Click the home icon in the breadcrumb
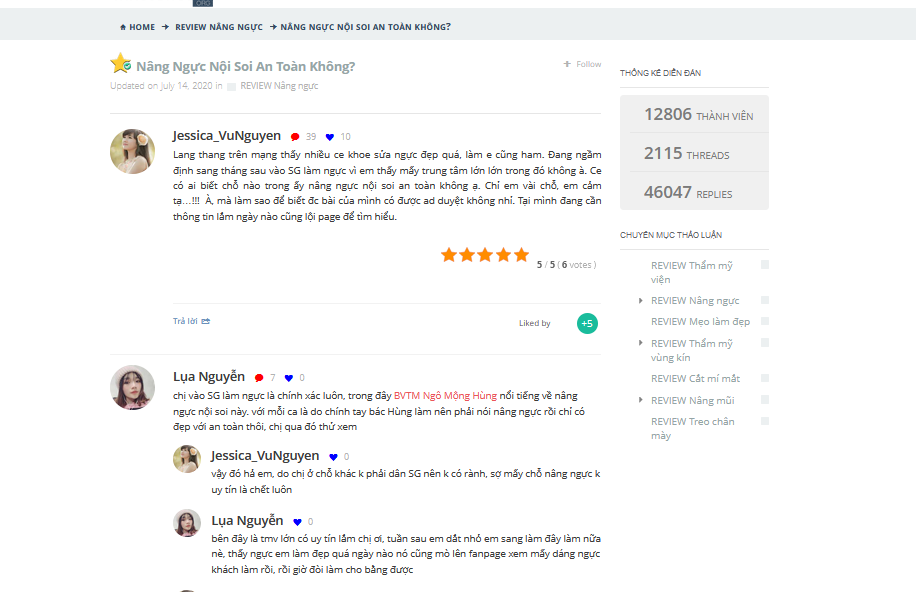The height and width of the screenshot is (592, 916). click(x=123, y=27)
